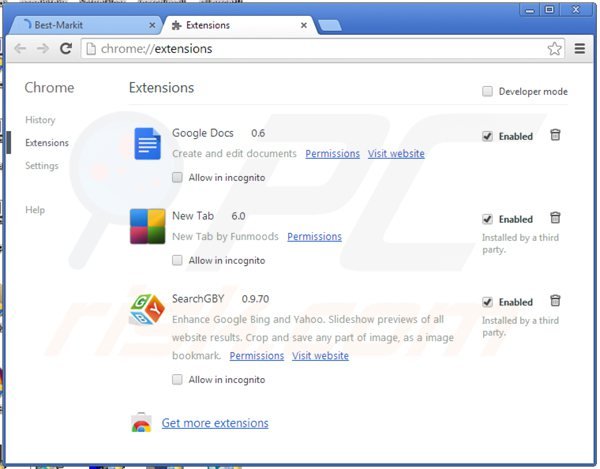
Task: Open Help in the Chrome sidebar
Action: [x=35, y=210]
